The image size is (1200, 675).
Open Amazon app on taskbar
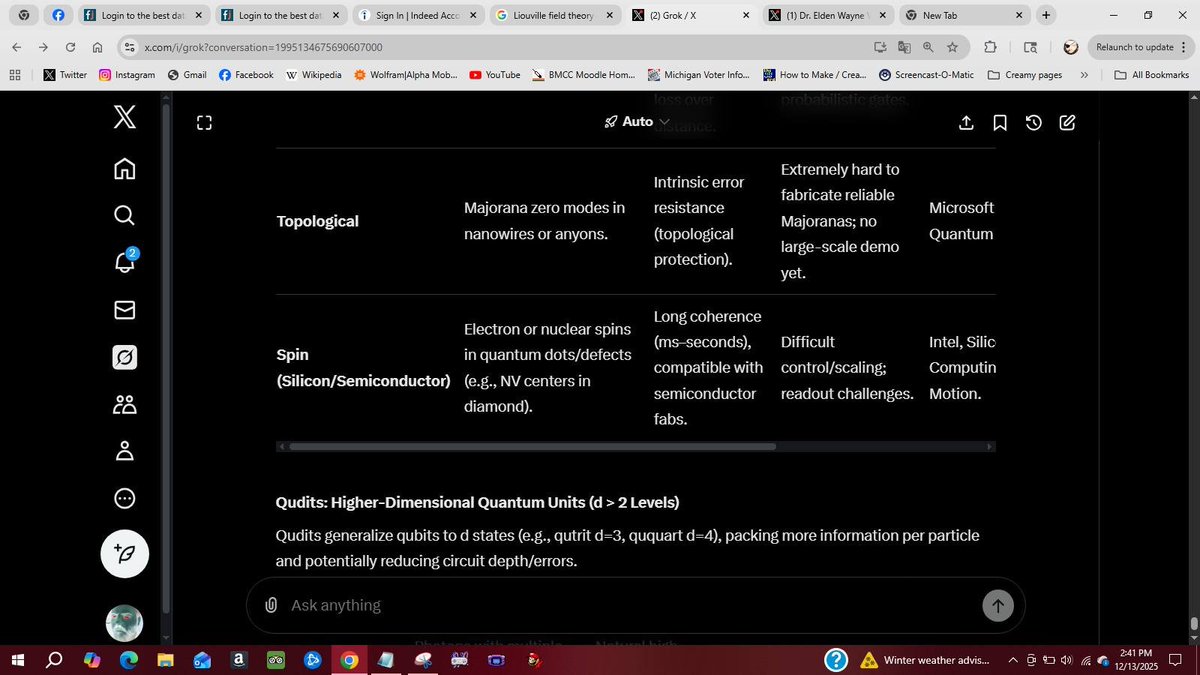point(239,660)
